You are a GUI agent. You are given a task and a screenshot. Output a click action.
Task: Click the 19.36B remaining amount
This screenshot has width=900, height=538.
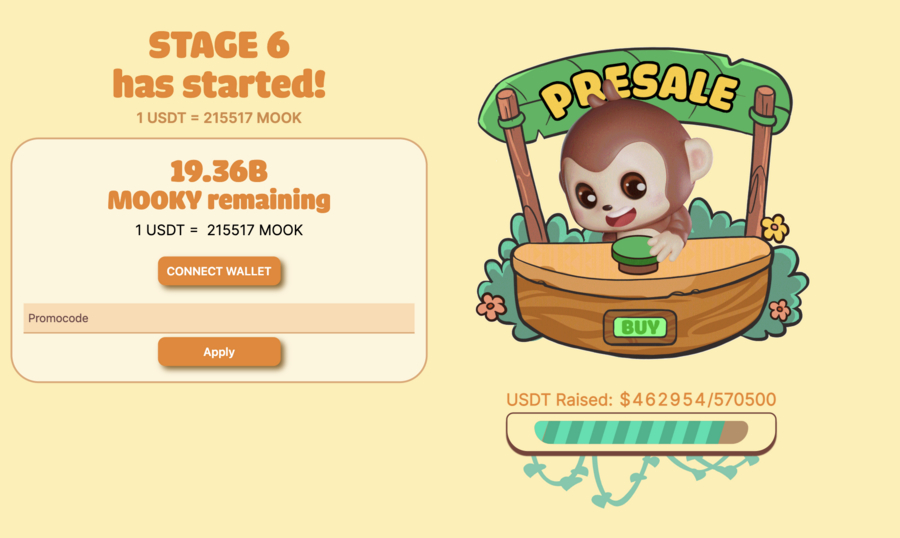pyautogui.click(x=219, y=171)
